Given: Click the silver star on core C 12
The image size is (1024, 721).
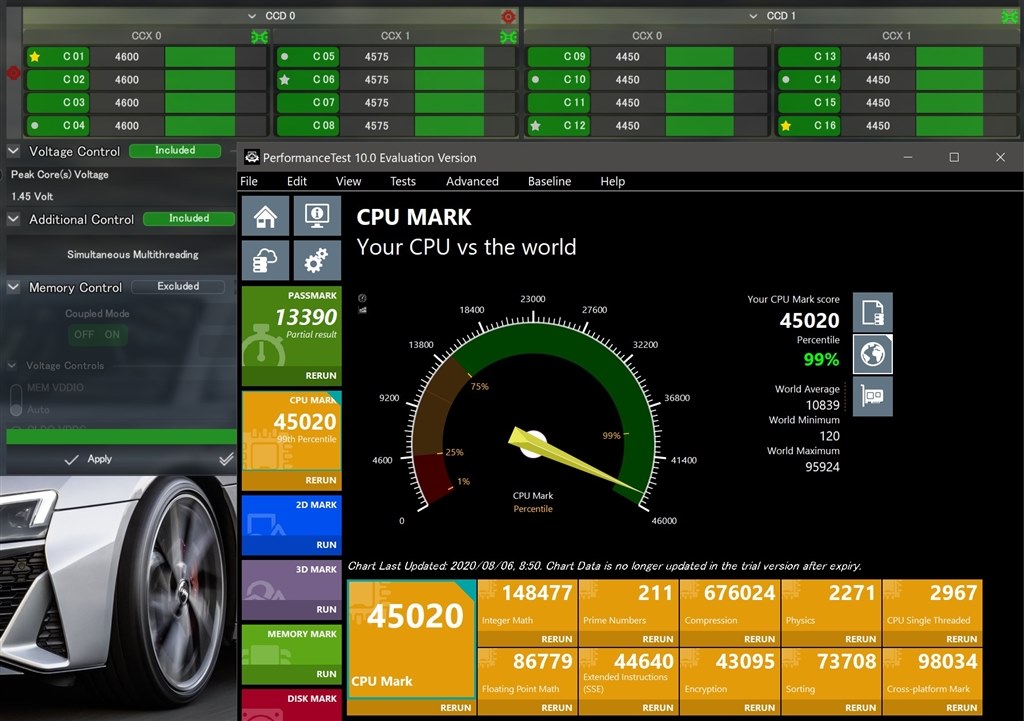Looking at the screenshot, I should coord(535,125).
